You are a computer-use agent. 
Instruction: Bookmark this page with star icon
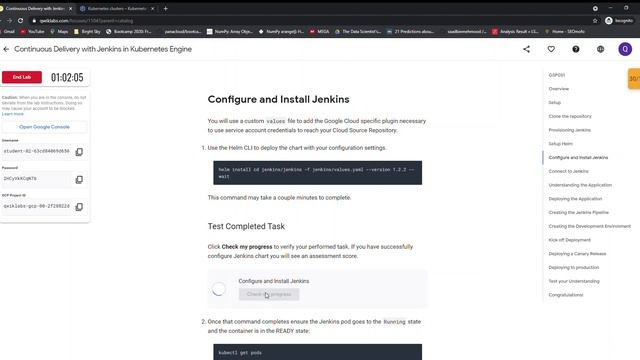click(595, 20)
